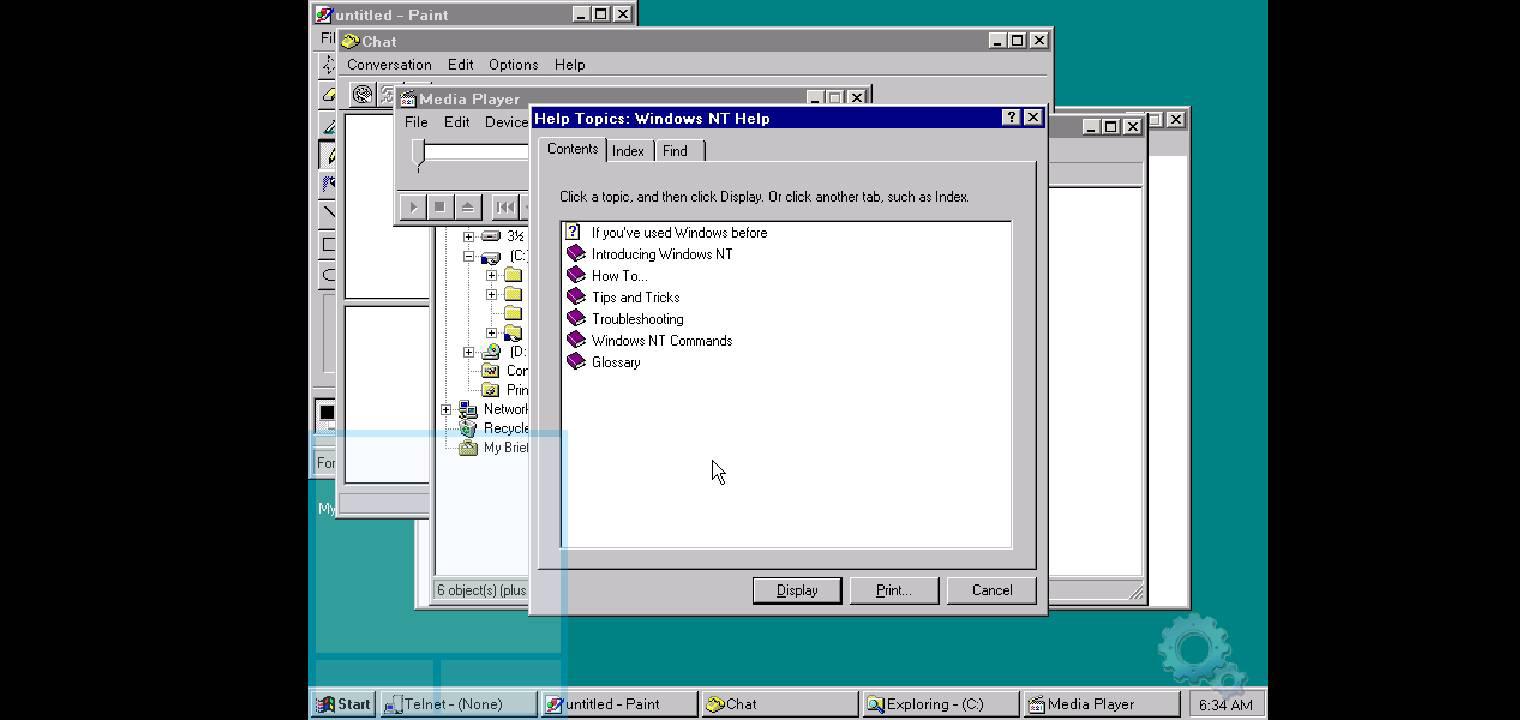This screenshot has height=720, width=1520.
Task: Click the Previous Mark button in Media Player
Action: (x=505, y=207)
